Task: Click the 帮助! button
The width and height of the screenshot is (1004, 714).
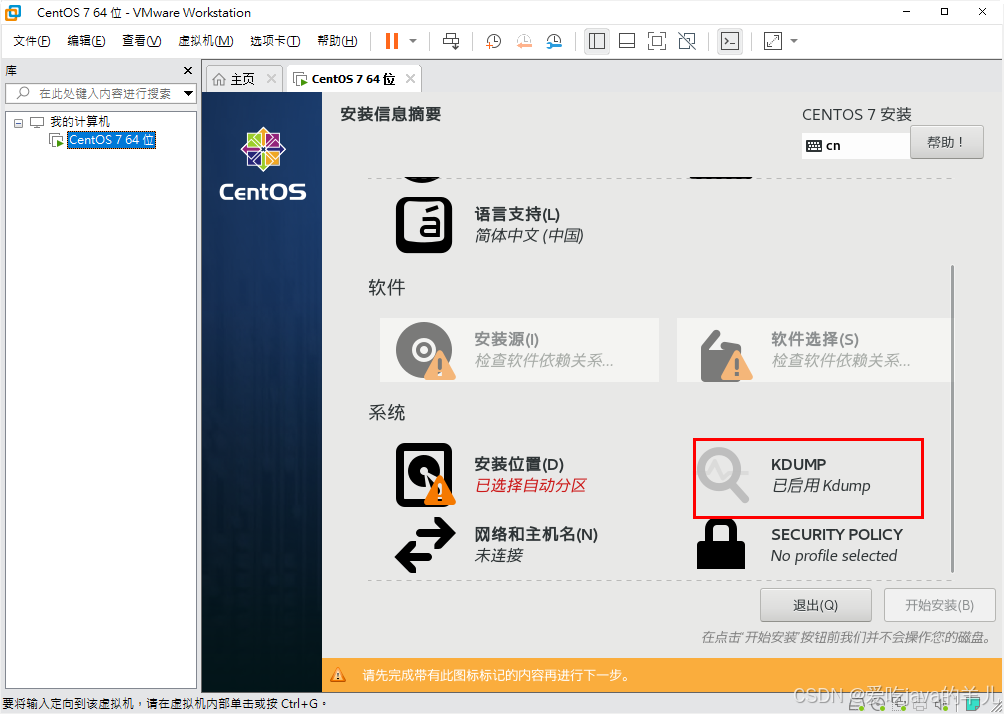Action: tap(946, 142)
